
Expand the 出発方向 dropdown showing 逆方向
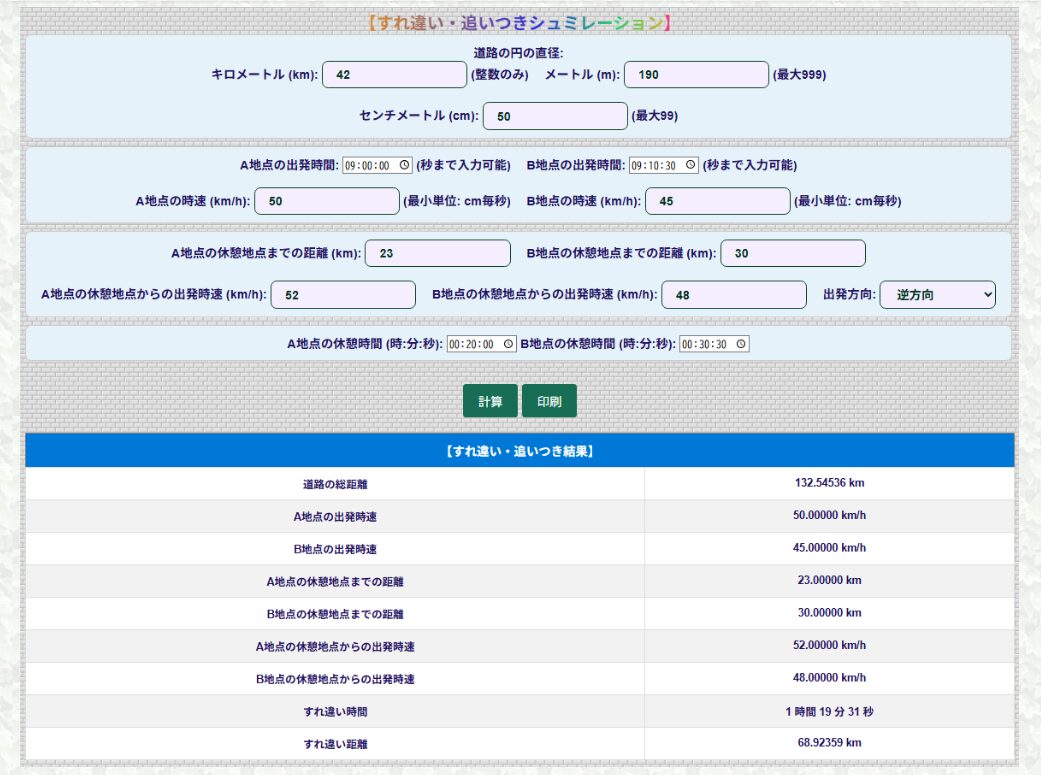tap(937, 295)
